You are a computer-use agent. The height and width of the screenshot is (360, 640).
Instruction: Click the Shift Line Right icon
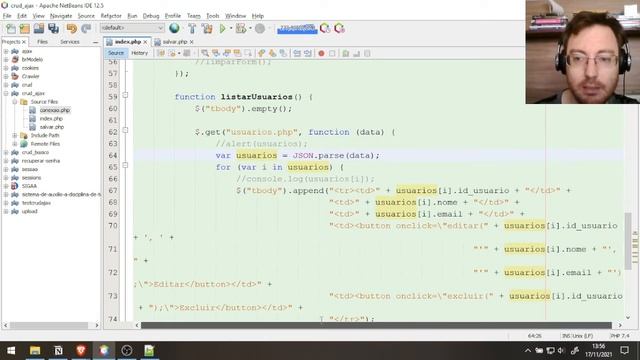[x=307, y=53]
